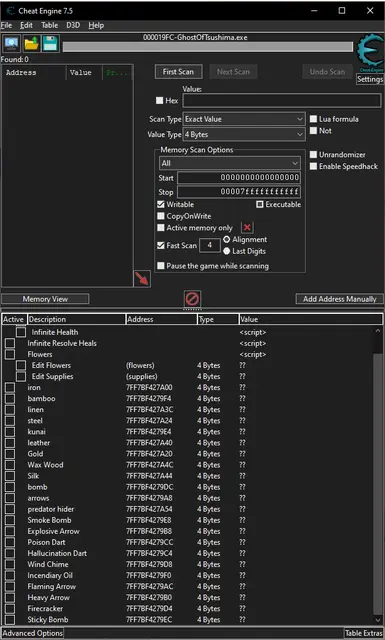Click Add Address Manually

pyautogui.click(x=339, y=299)
